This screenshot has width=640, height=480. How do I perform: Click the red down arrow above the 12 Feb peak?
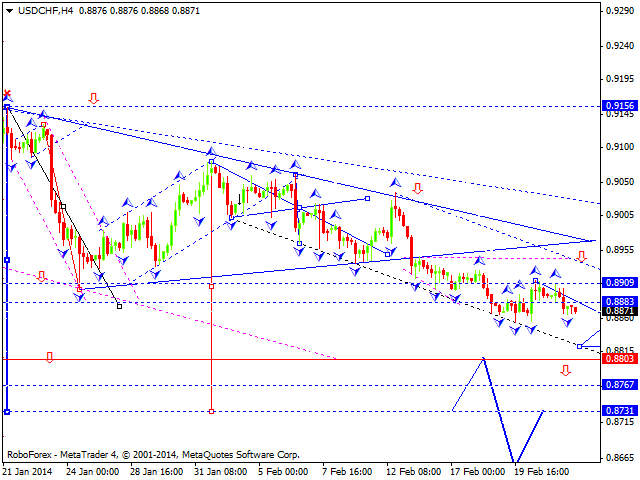416,188
